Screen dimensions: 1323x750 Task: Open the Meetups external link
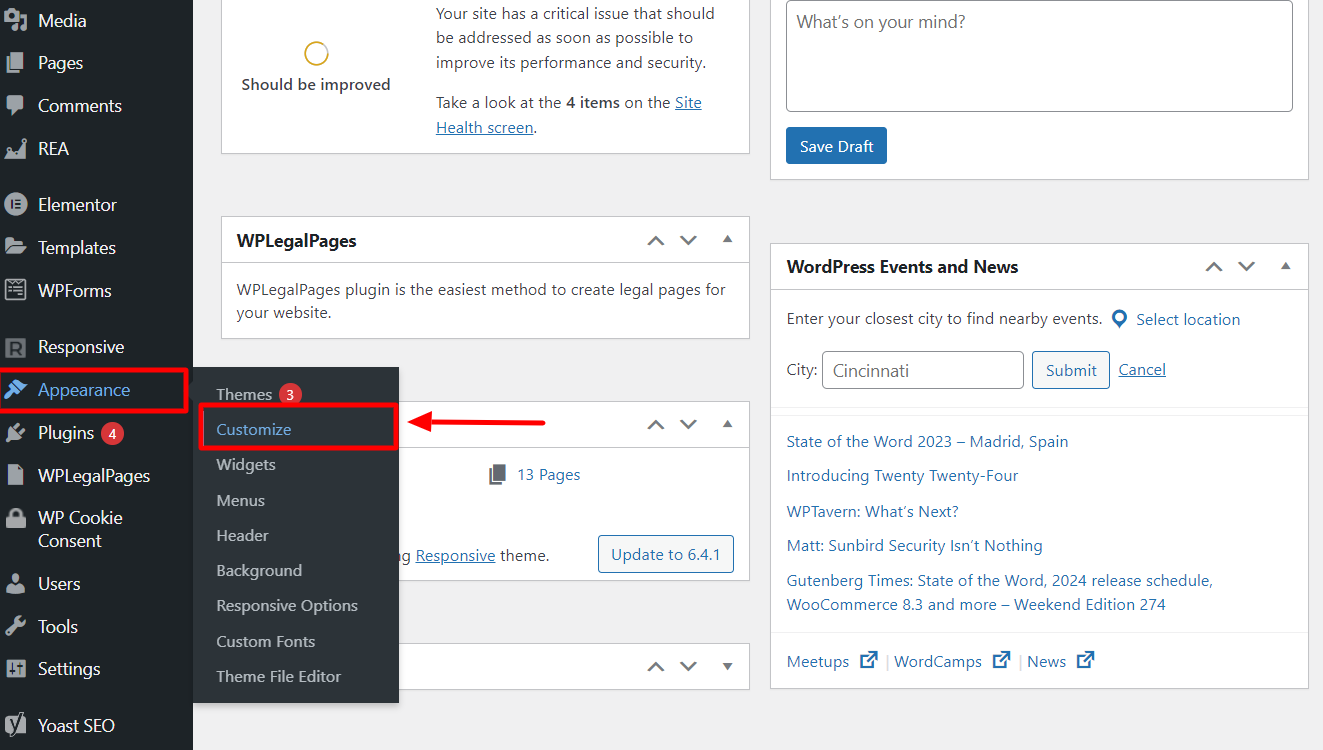(x=832, y=661)
